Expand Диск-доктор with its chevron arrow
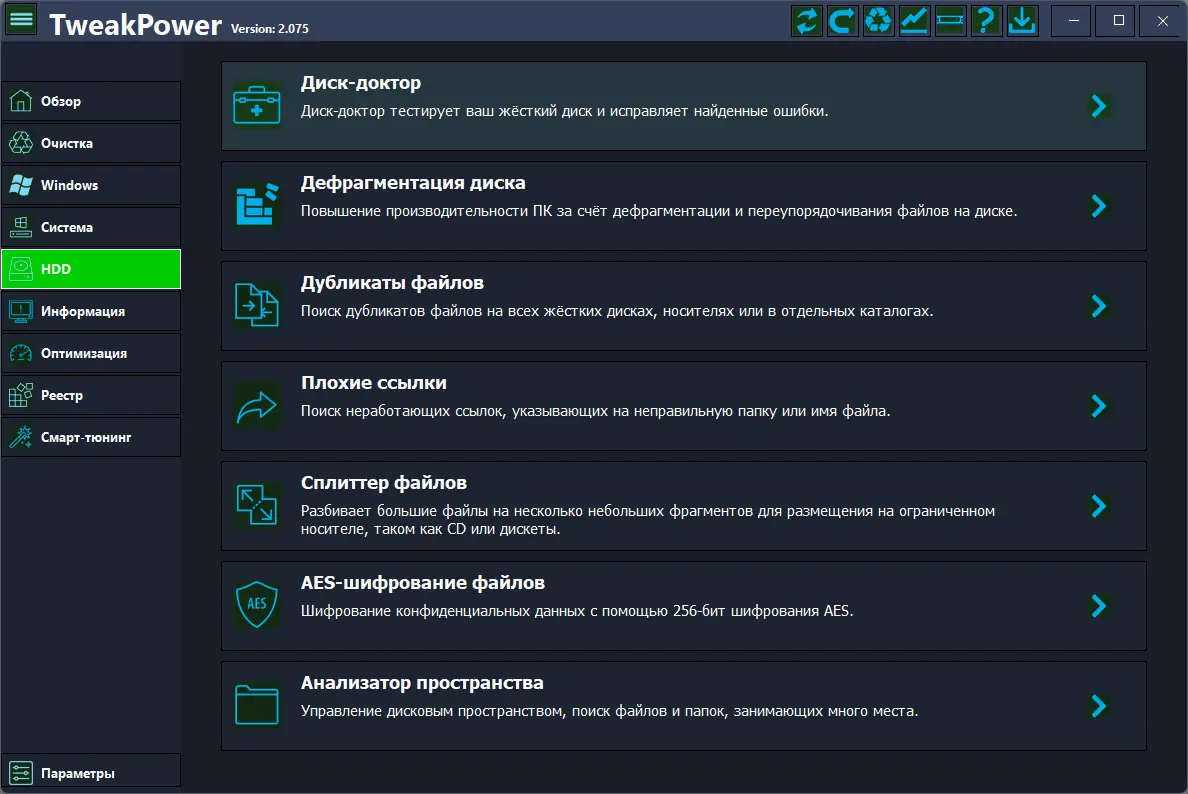The image size is (1188, 794). (1099, 106)
